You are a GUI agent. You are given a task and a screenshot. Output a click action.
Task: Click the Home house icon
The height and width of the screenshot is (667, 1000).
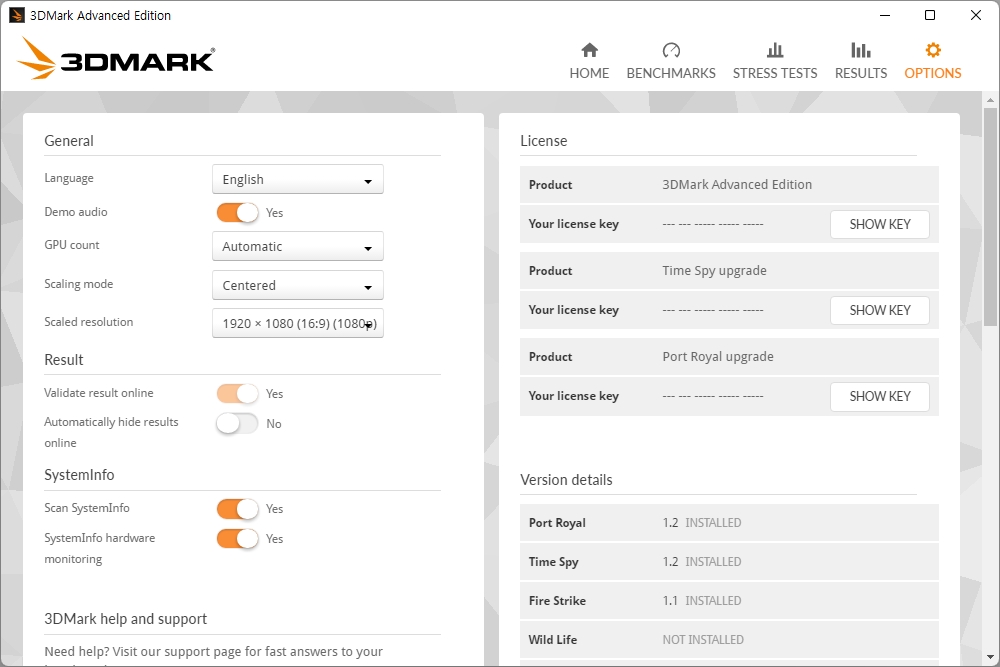pyautogui.click(x=589, y=50)
